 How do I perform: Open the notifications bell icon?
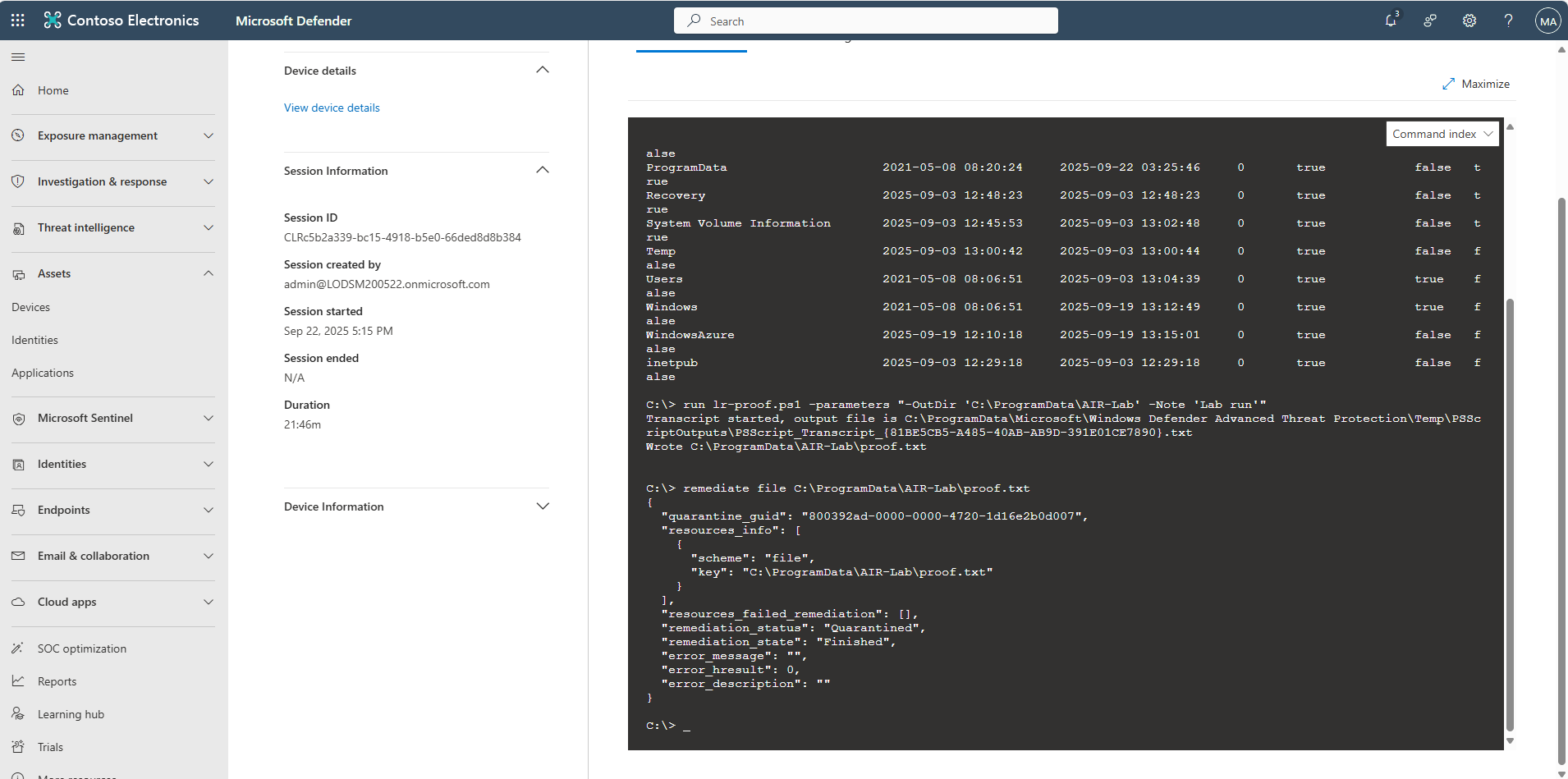(1391, 21)
